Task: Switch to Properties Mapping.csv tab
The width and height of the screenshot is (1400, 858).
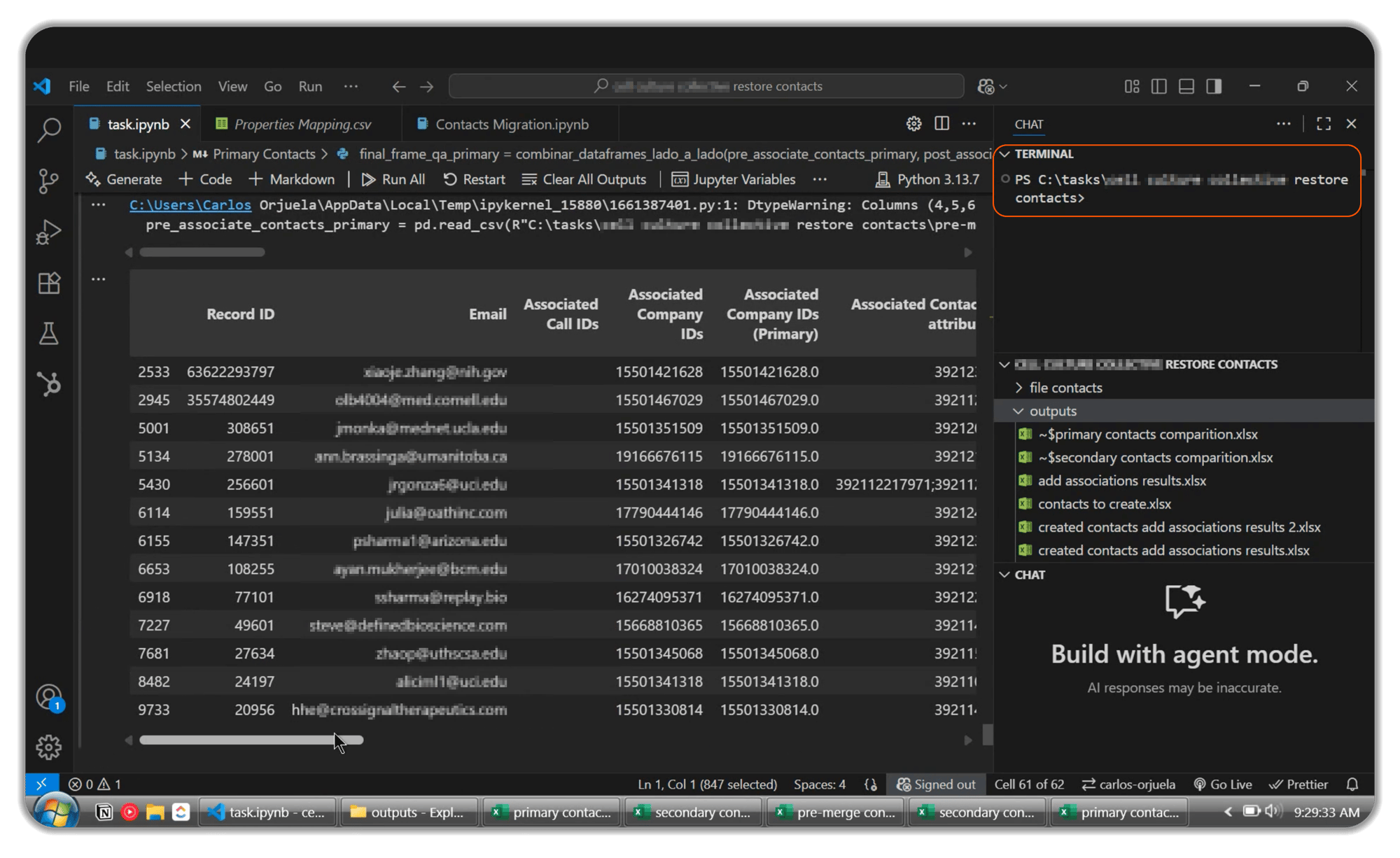Action: (302, 125)
